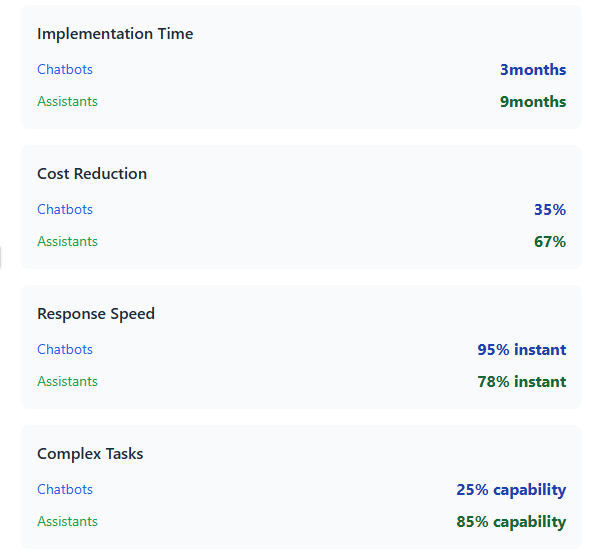Click the Cost Reduction heading
The height and width of the screenshot is (558, 604).
tap(92, 173)
